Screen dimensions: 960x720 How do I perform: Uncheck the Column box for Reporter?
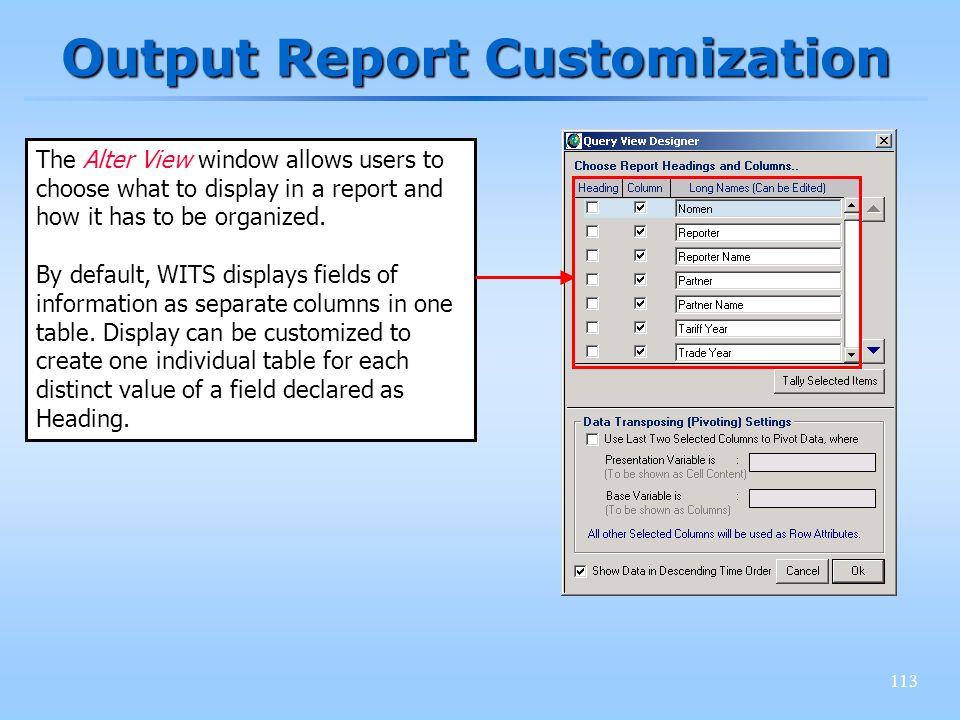(x=640, y=231)
